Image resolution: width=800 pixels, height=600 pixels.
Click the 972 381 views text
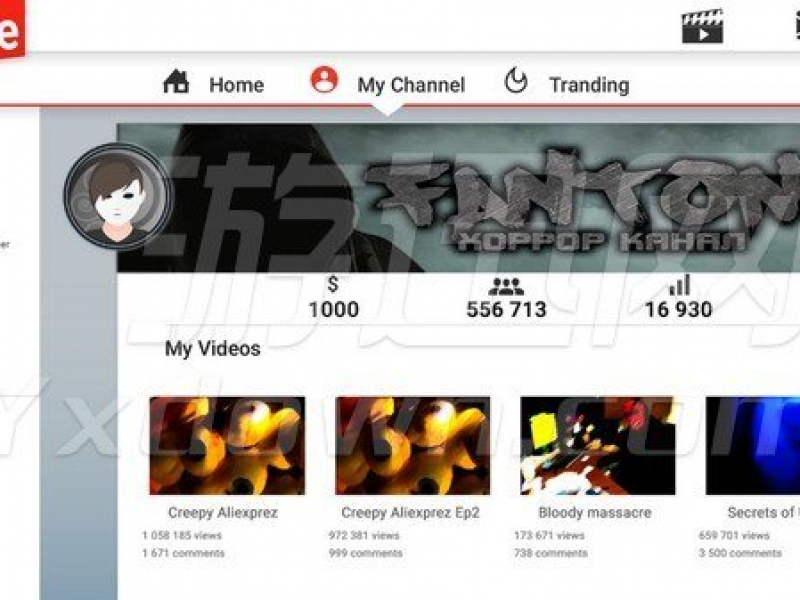(x=364, y=536)
